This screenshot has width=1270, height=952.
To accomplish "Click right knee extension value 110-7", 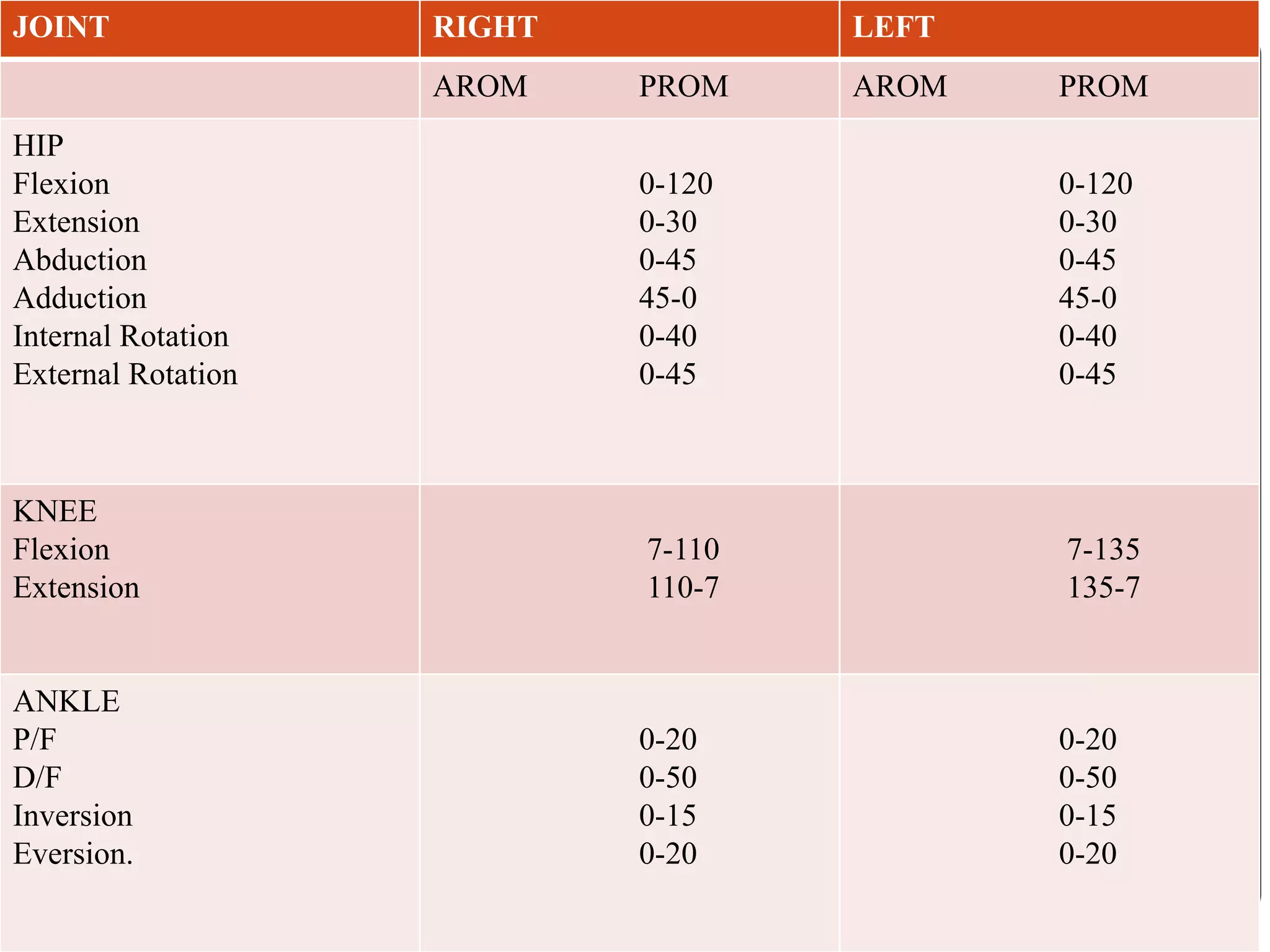I will 683,588.
